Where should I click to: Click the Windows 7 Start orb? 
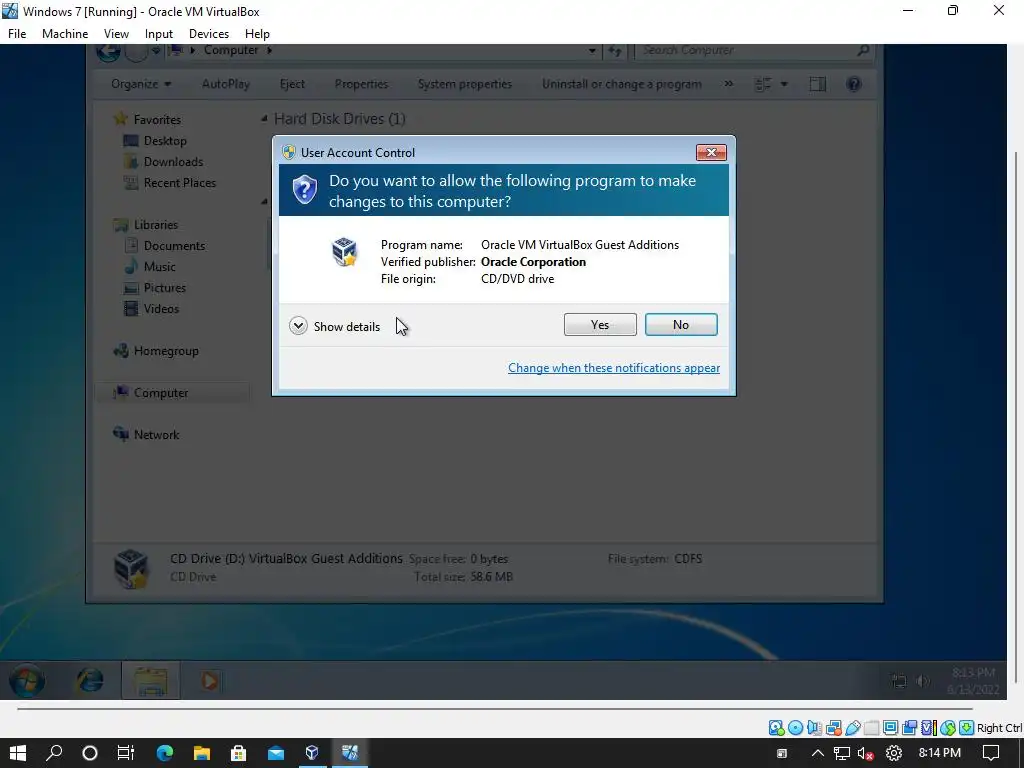coord(27,680)
